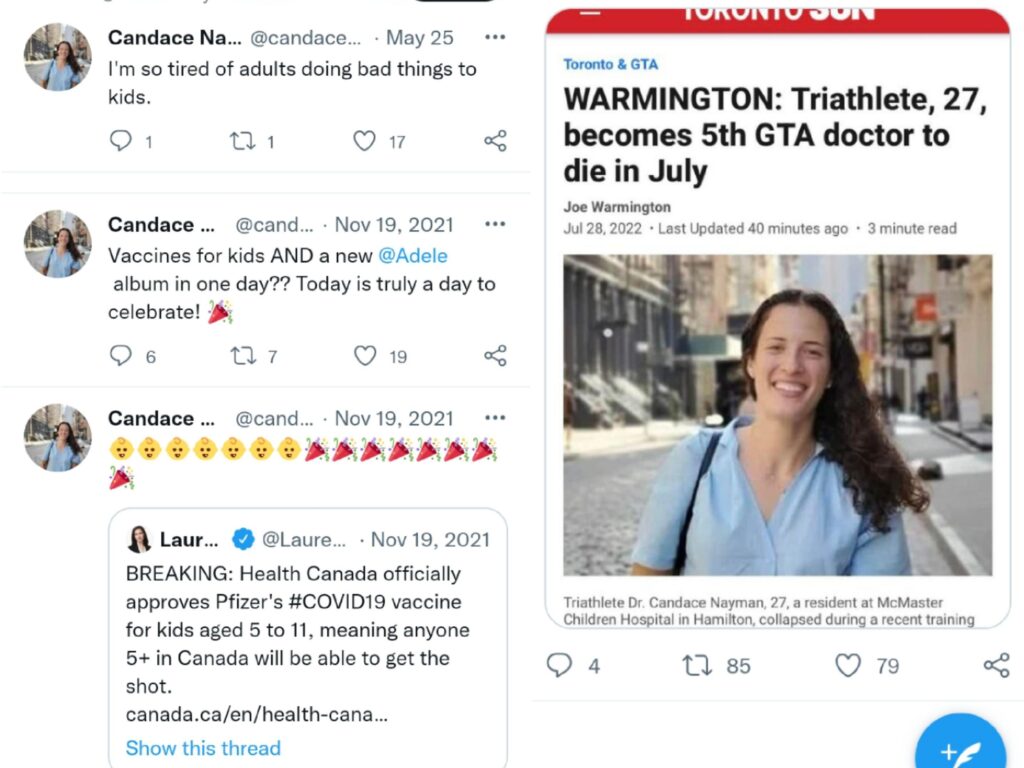This screenshot has width=1024, height=768.
Task: Open more options on May 25 tweet
Action: pyautogui.click(x=495, y=37)
